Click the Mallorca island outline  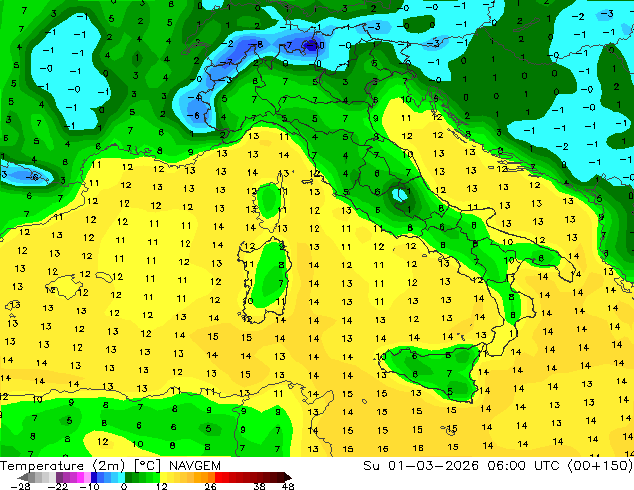(x=63, y=286)
